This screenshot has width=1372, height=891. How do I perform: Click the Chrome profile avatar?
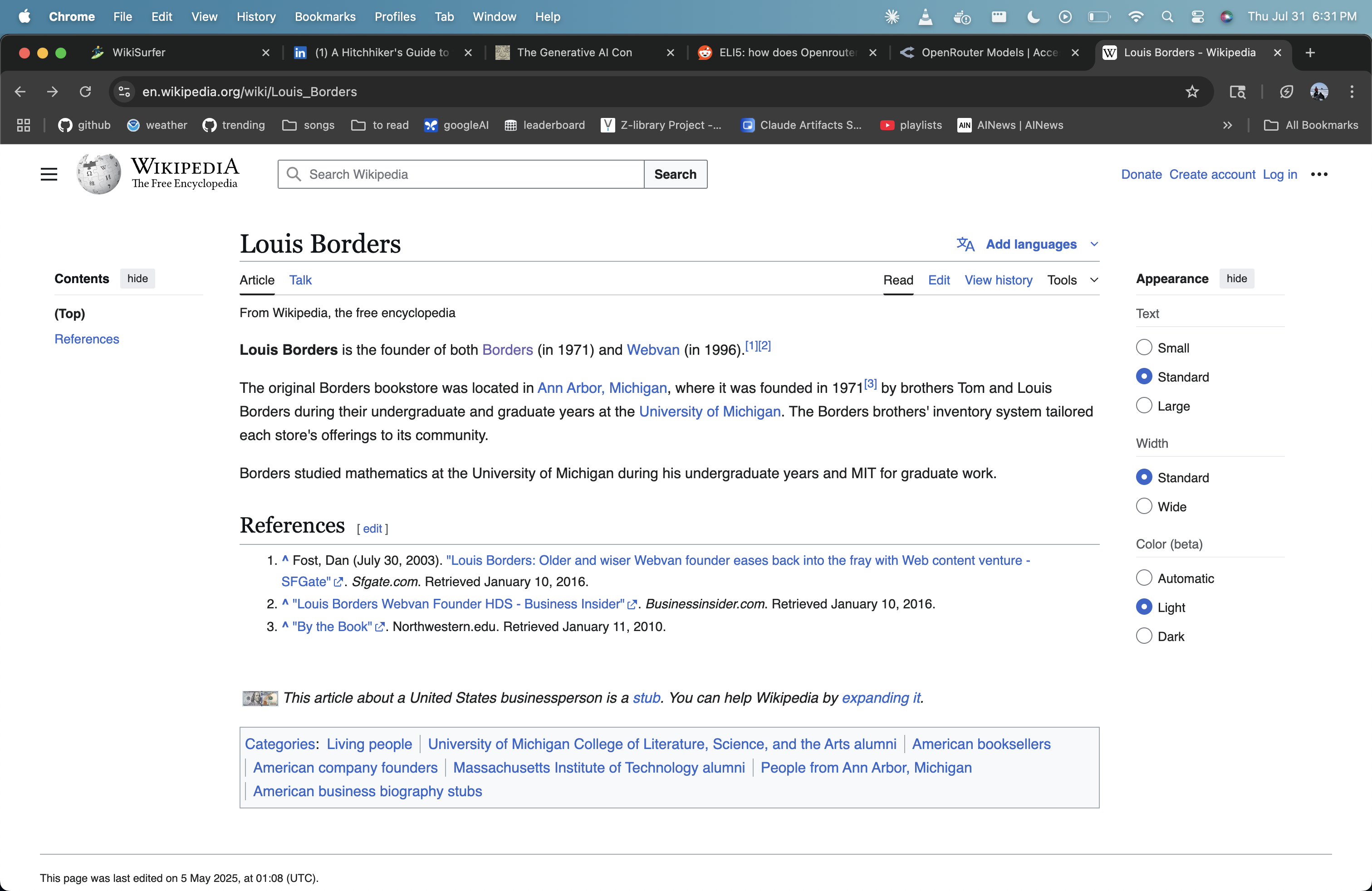tap(1319, 92)
